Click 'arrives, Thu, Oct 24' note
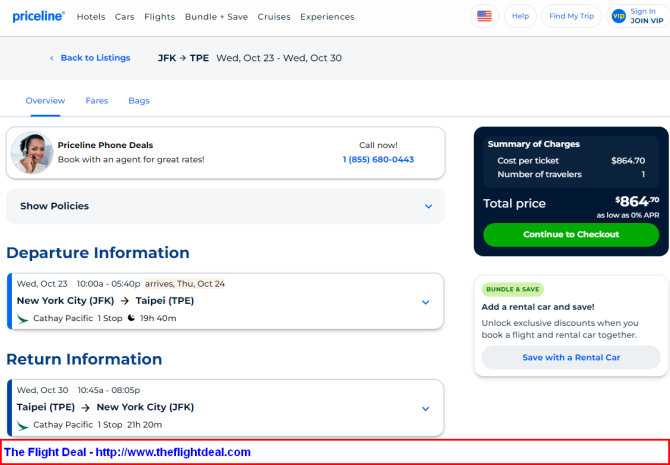 (x=185, y=284)
